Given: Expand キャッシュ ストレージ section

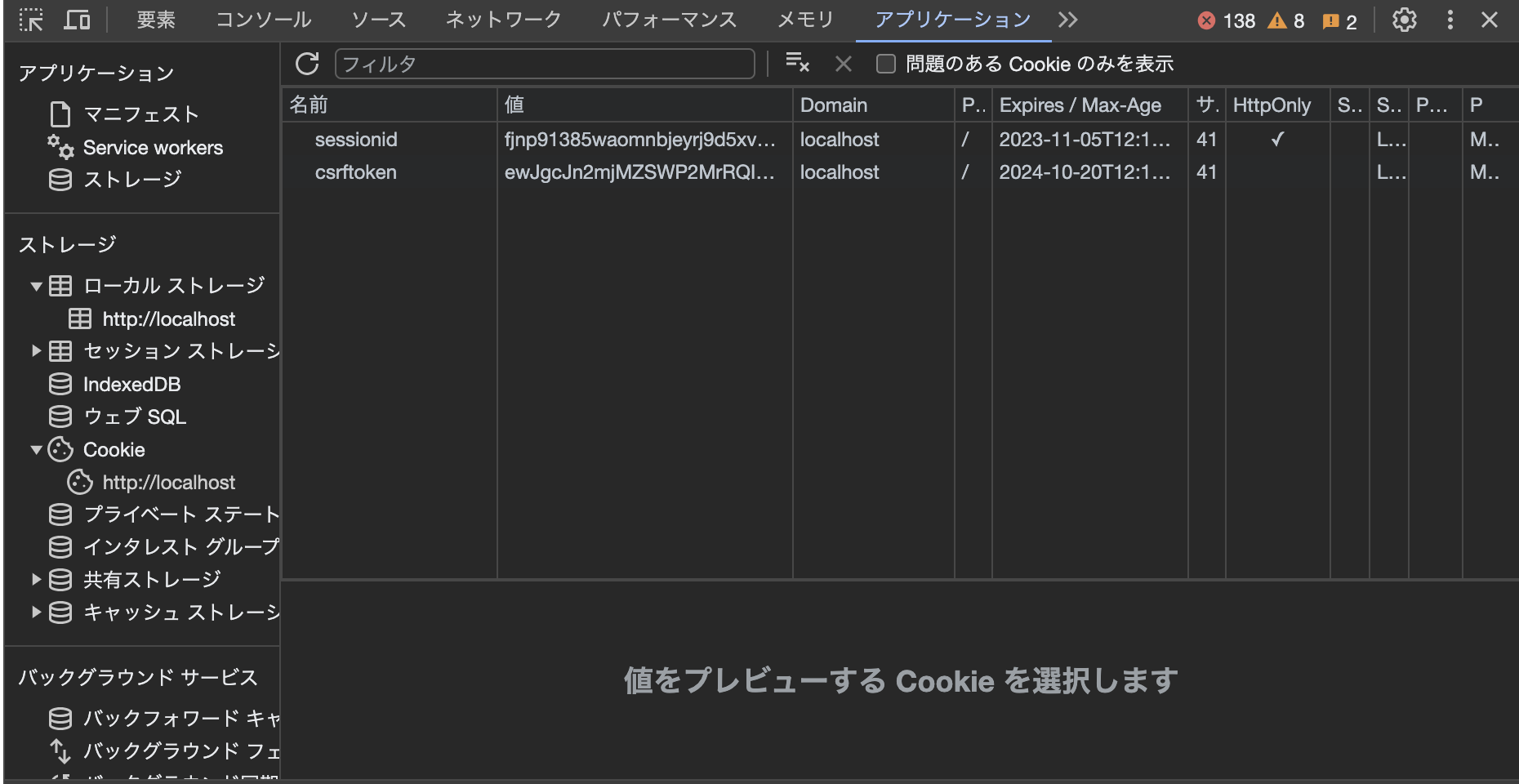Looking at the screenshot, I should [35, 612].
